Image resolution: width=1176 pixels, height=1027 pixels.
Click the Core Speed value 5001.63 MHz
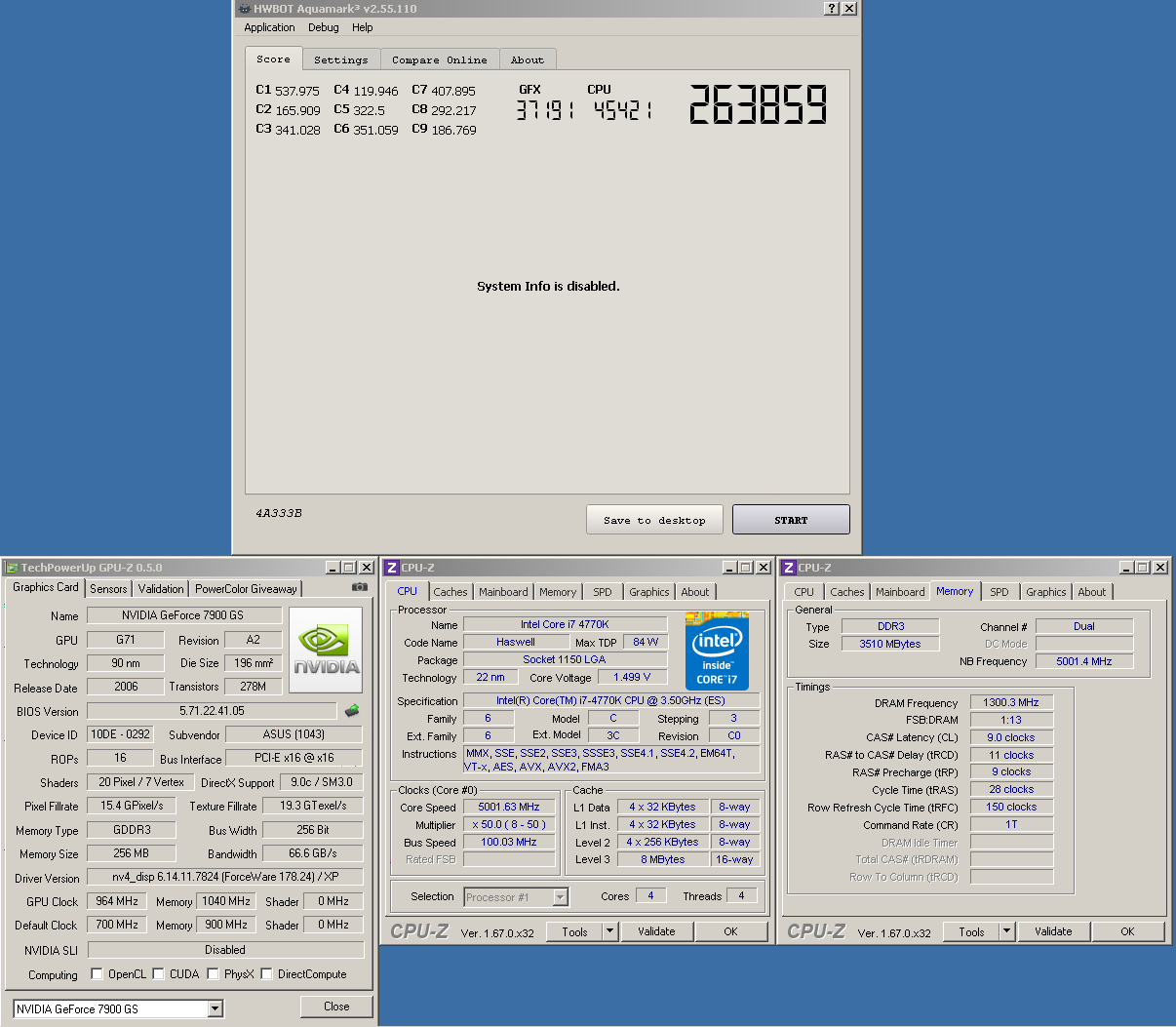pyautogui.click(x=509, y=807)
